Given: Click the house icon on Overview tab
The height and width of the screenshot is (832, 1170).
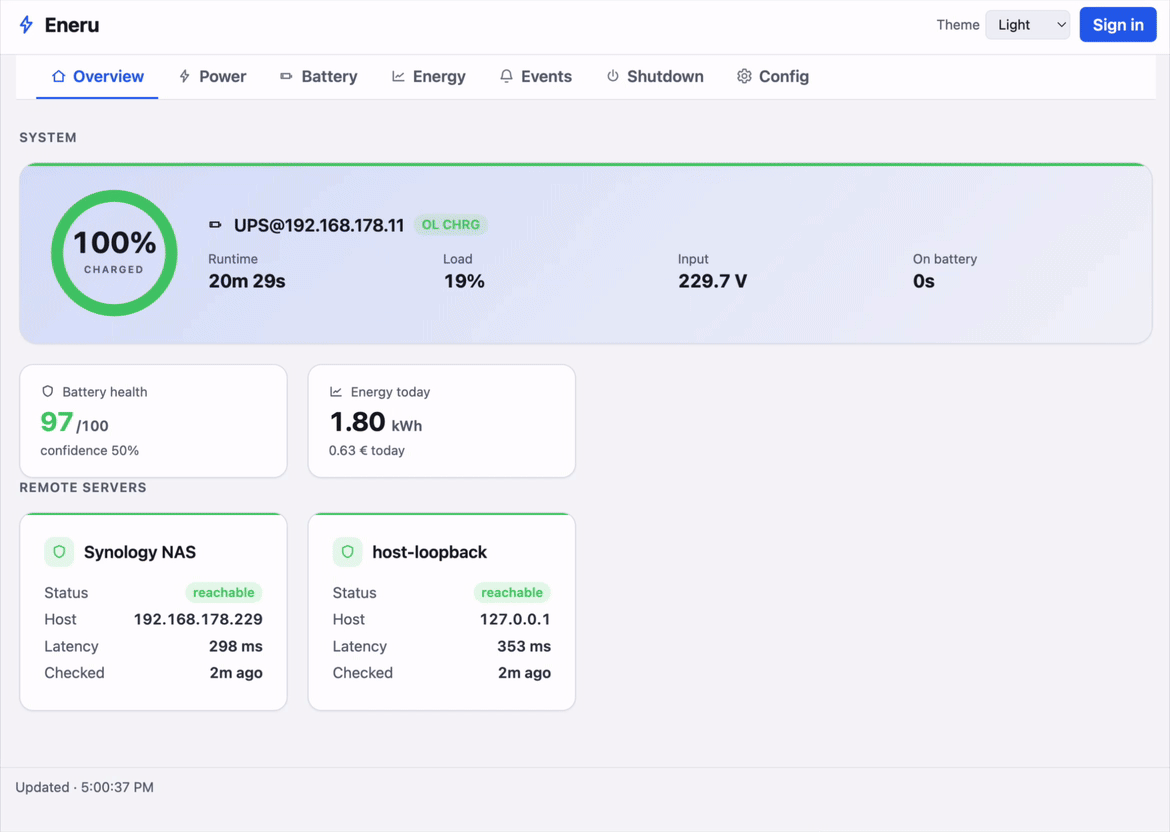Looking at the screenshot, I should coord(58,76).
